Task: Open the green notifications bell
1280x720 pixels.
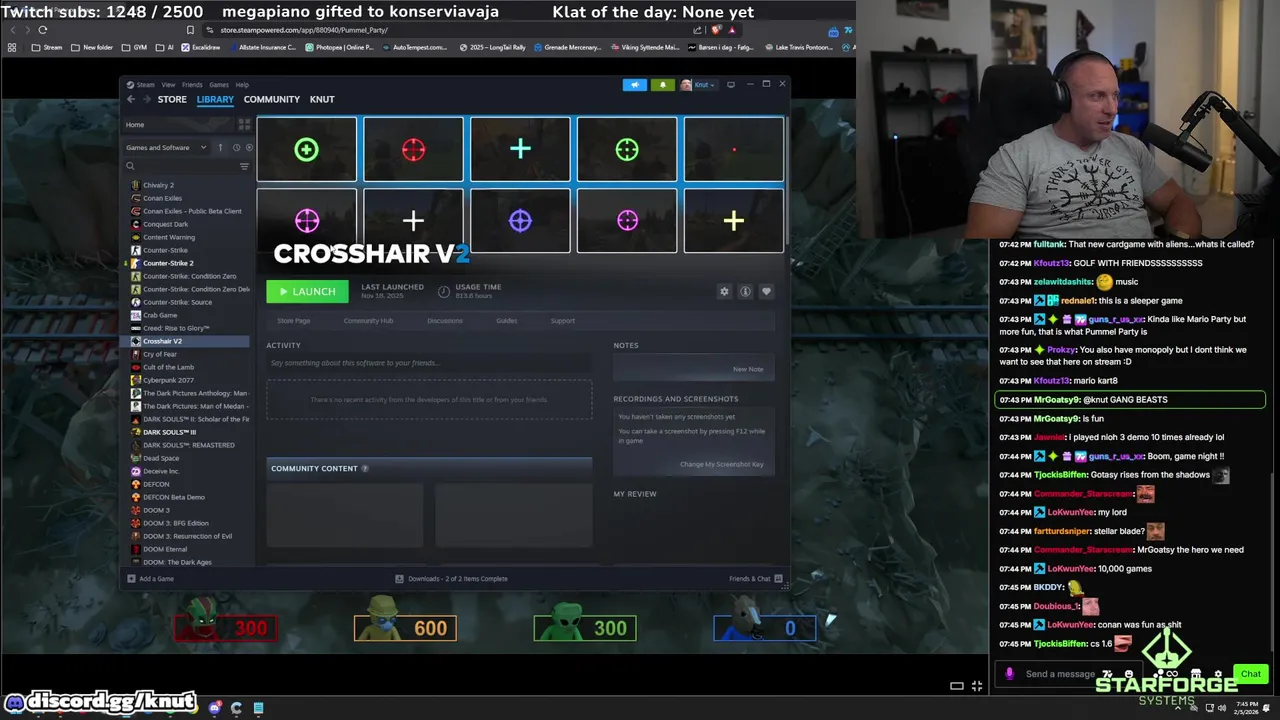Action: point(662,84)
